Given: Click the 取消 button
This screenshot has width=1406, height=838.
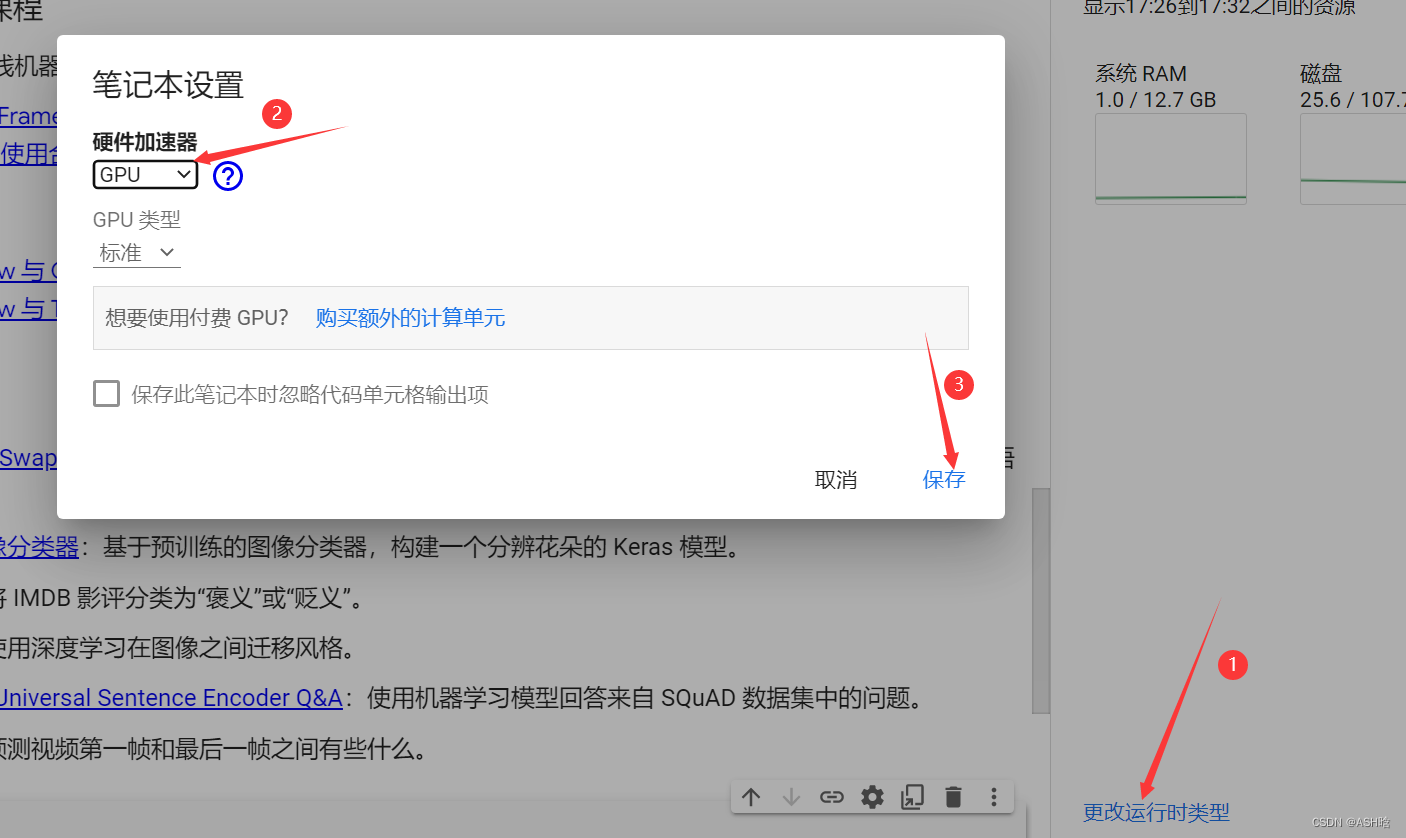Looking at the screenshot, I should pyautogui.click(x=836, y=480).
